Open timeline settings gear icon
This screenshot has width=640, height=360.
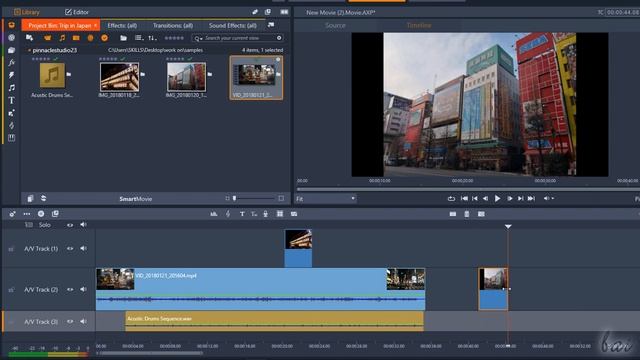(12, 214)
